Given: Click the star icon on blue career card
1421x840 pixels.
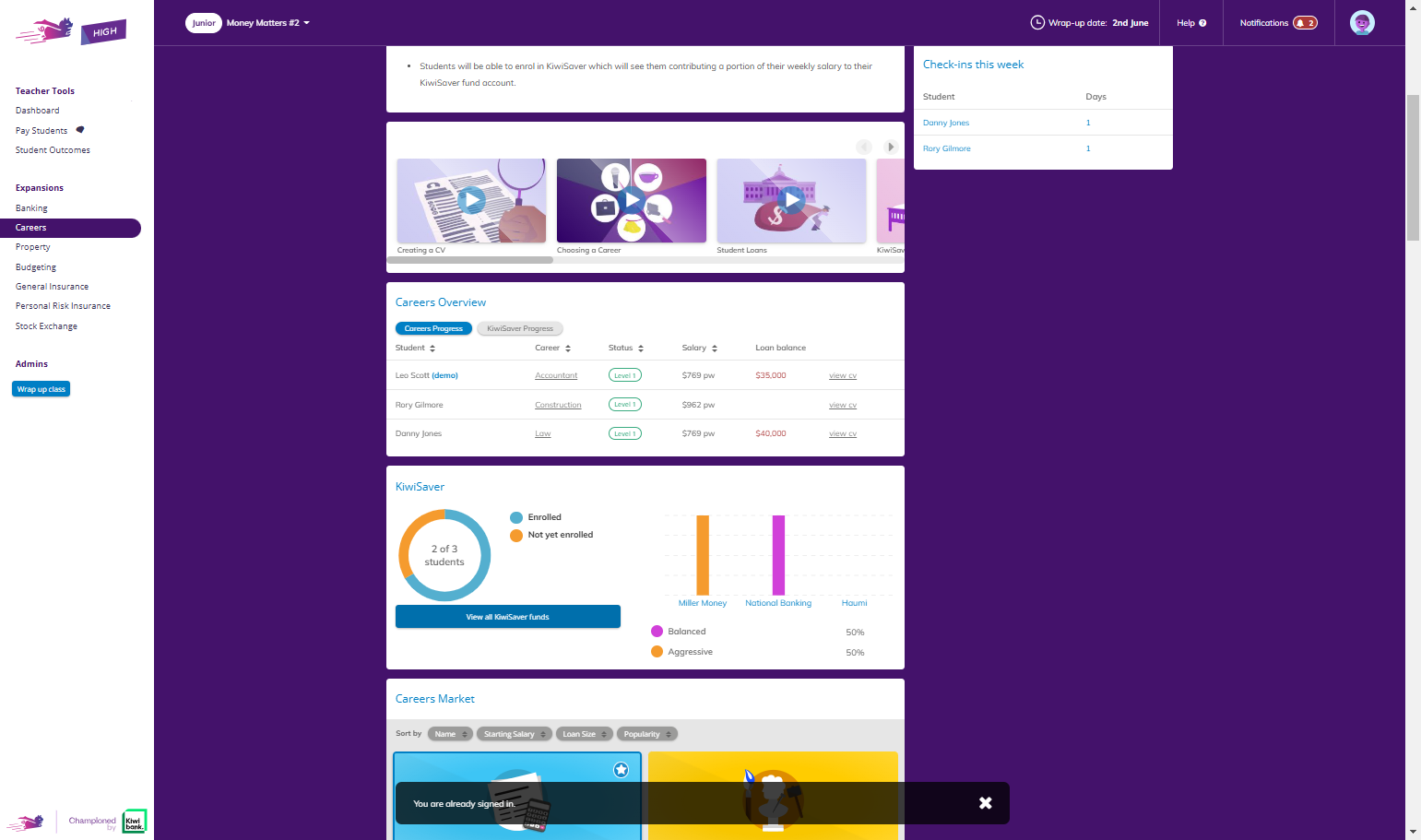Looking at the screenshot, I should tap(622, 769).
